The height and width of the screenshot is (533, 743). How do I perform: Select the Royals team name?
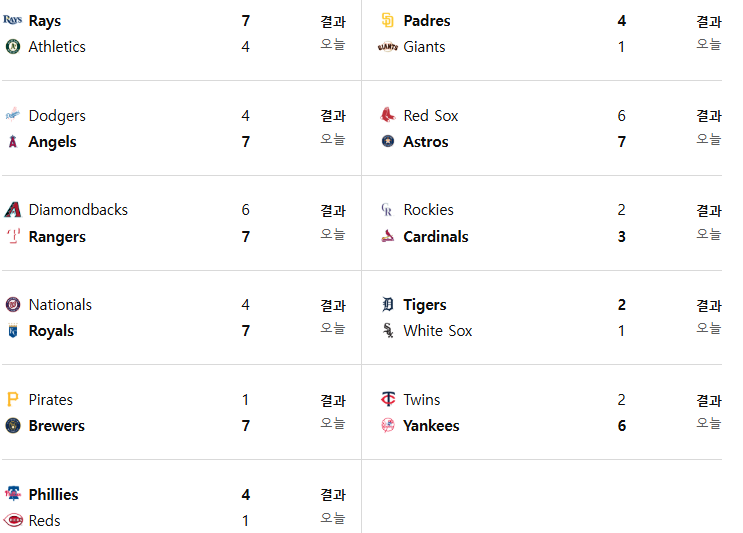click(x=51, y=331)
